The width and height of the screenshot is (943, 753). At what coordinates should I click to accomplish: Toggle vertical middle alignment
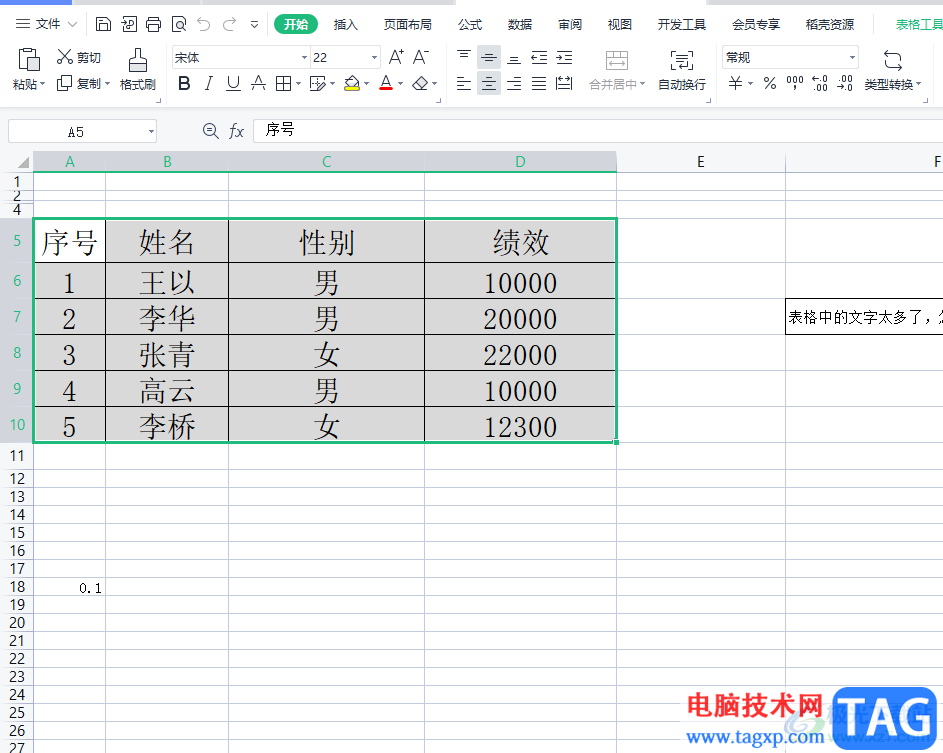[489, 57]
